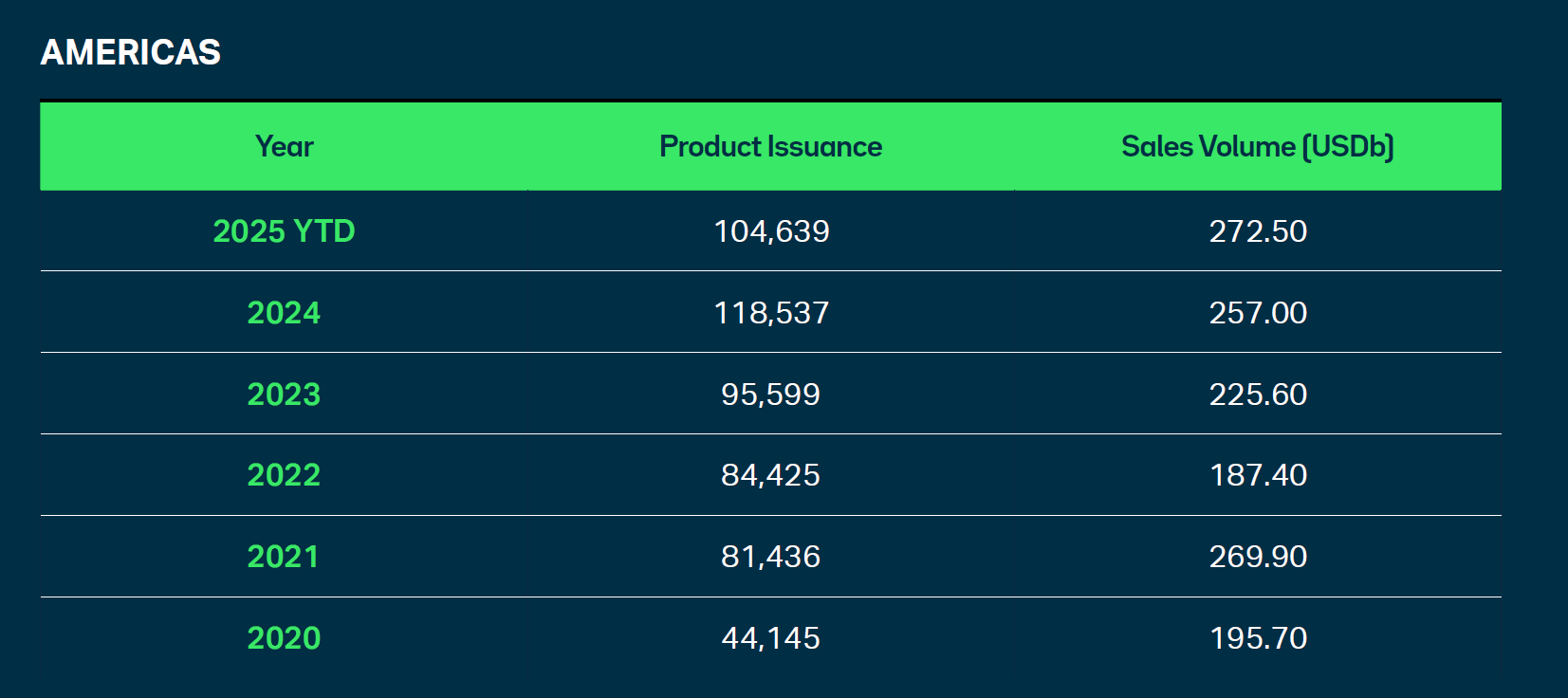The image size is (1568, 698).
Task: Select the 118,537 issuance cell
Action: (771, 313)
